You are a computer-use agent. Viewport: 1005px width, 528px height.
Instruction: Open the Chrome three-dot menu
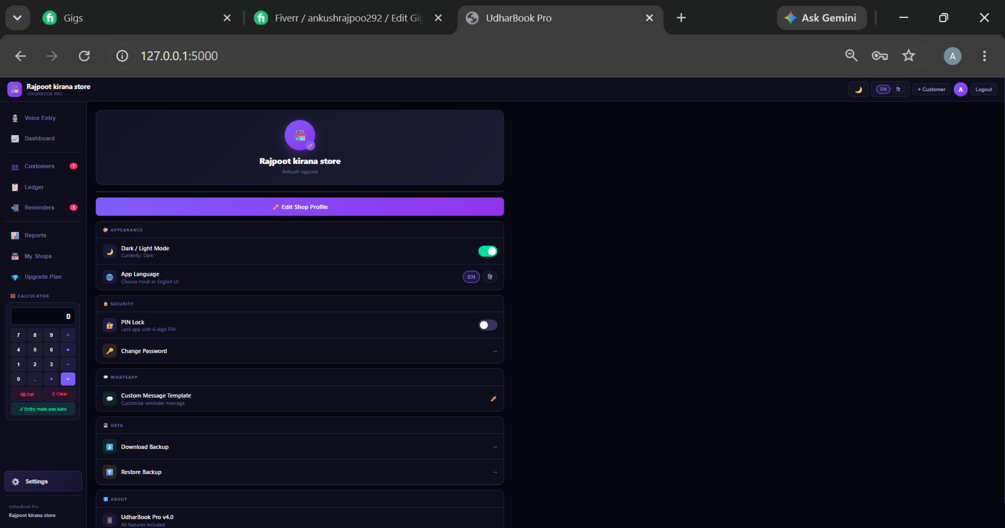point(984,56)
